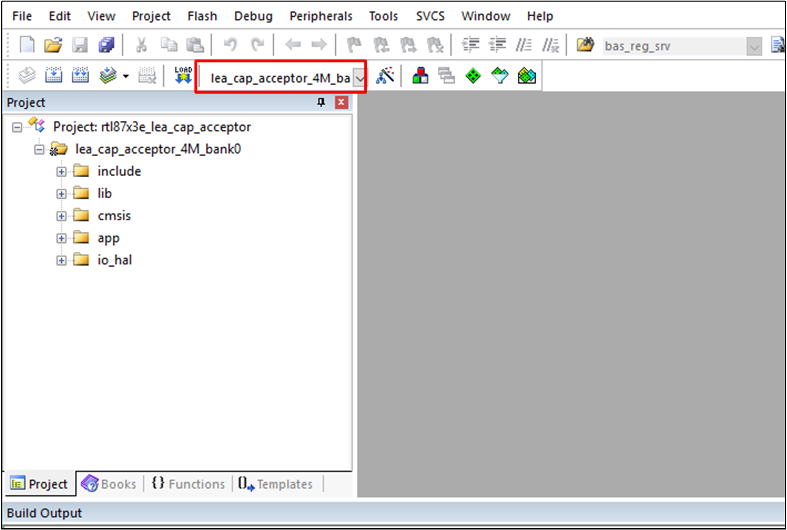Open the bas_reg_srv search dropdown arrow
Screen dimensions: 787x530
[754, 47]
